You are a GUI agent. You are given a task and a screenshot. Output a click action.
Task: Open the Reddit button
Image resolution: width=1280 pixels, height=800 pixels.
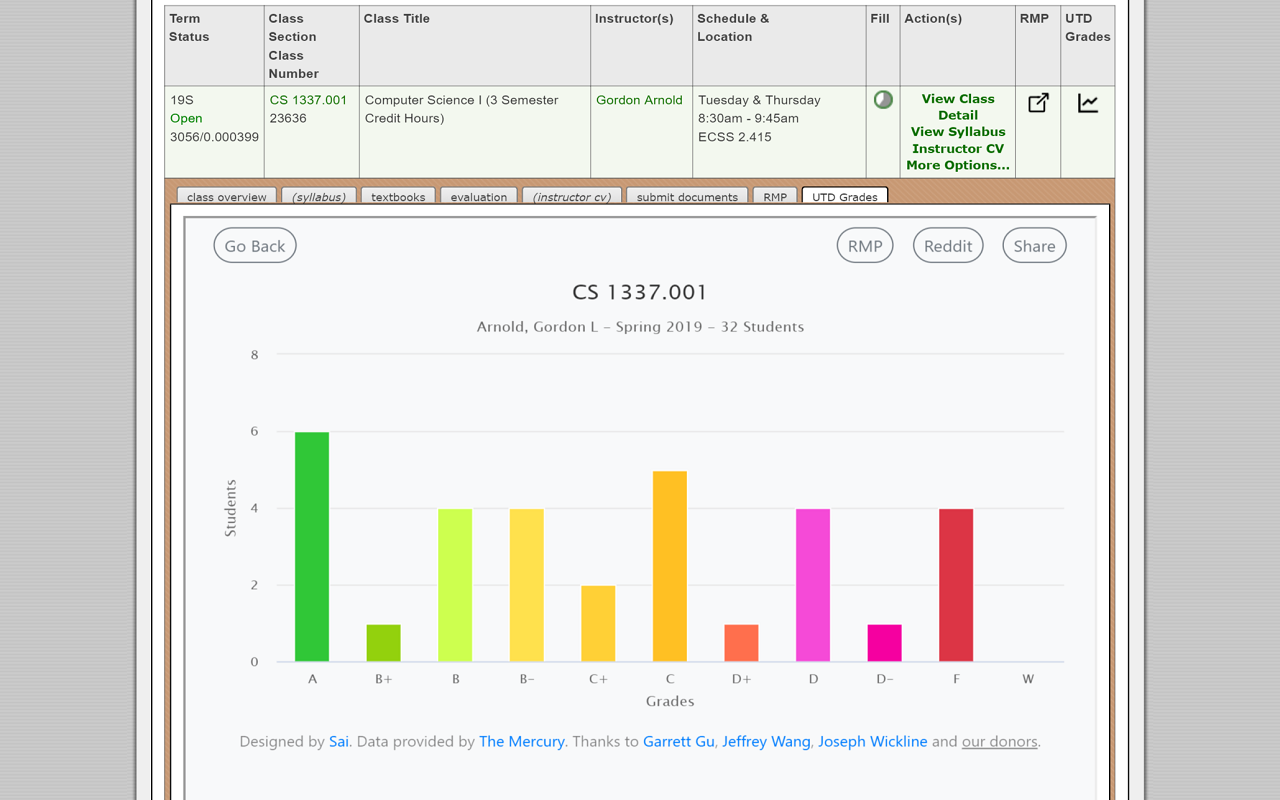948,246
